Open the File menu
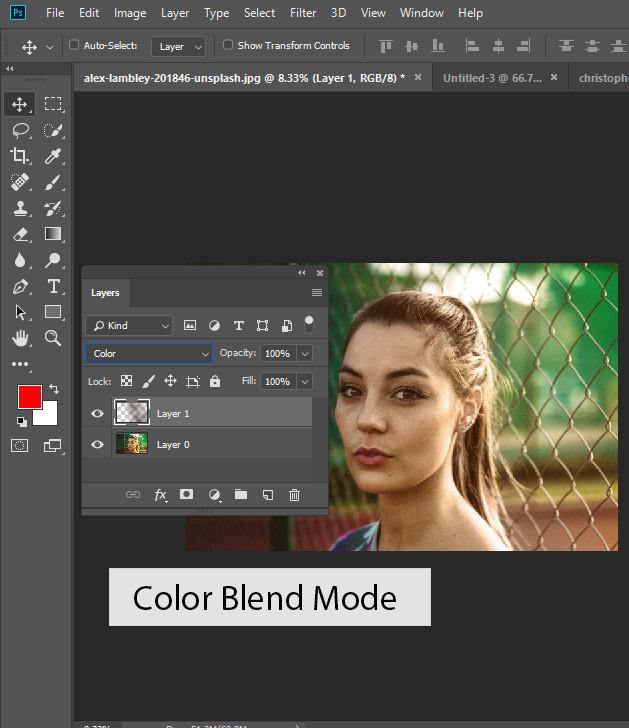The height and width of the screenshot is (728, 629). (x=55, y=13)
